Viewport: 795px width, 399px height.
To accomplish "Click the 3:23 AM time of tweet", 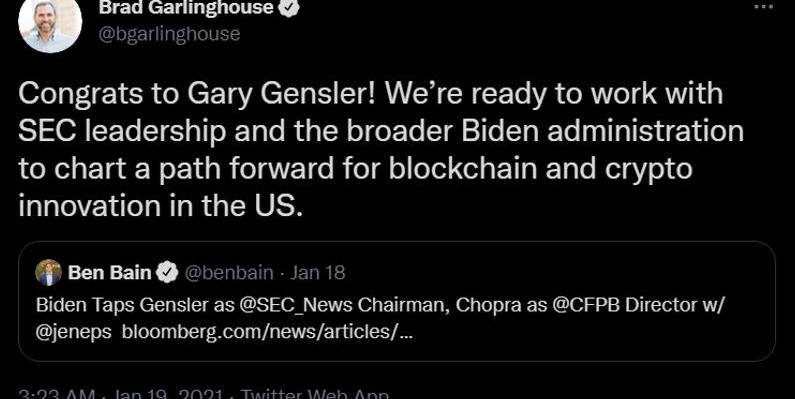I will pyautogui.click(x=57, y=394).
